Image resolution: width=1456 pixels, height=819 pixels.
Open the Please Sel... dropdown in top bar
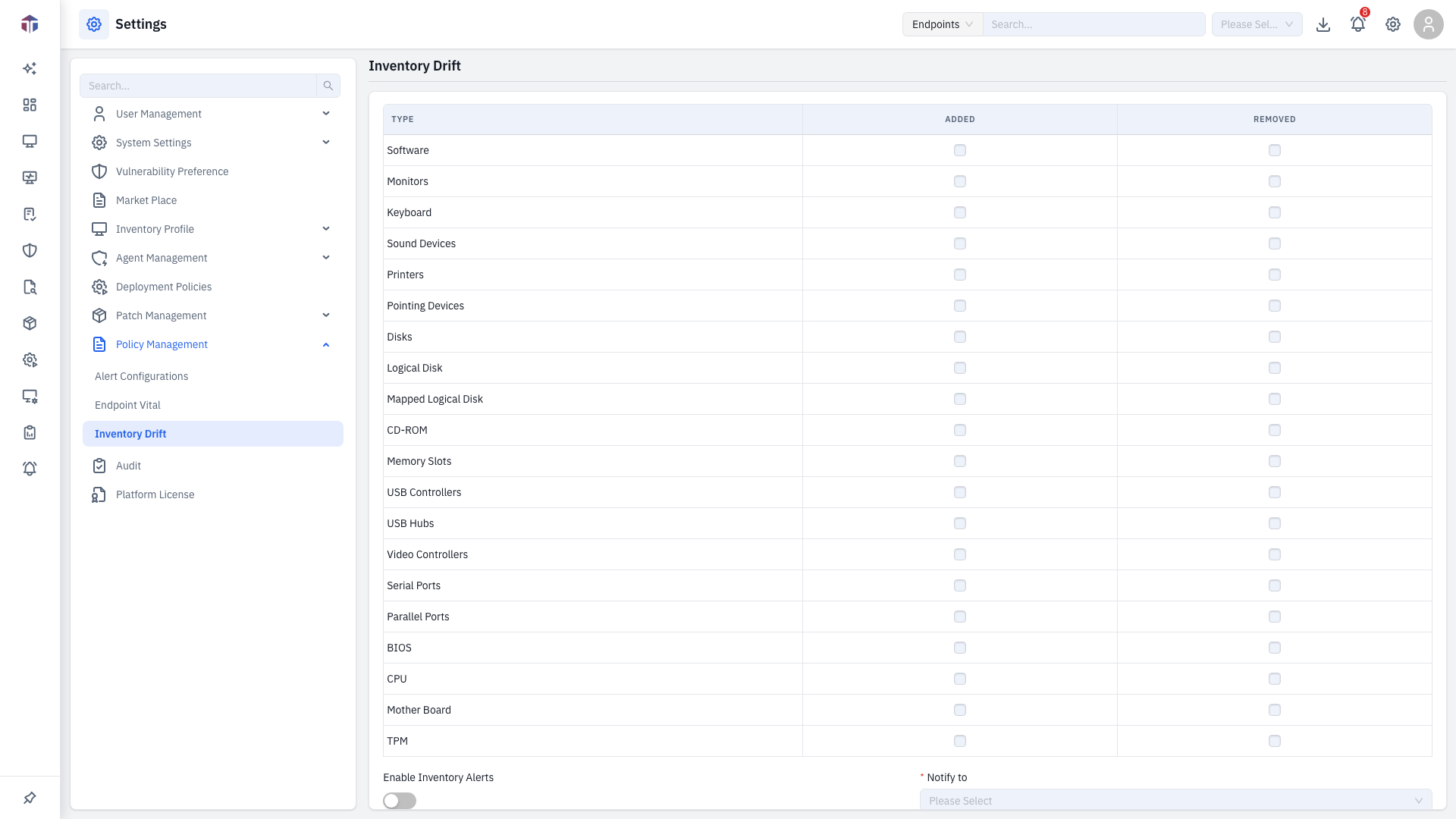coord(1257,24)
